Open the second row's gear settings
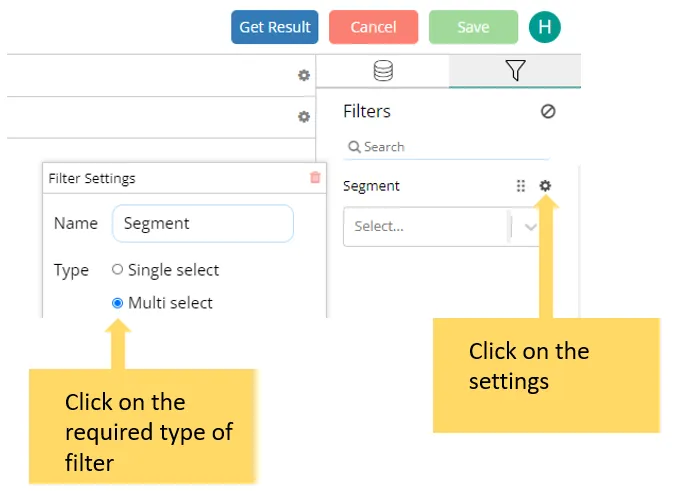Viewport: 686px width, 491px height. point(304,117)
